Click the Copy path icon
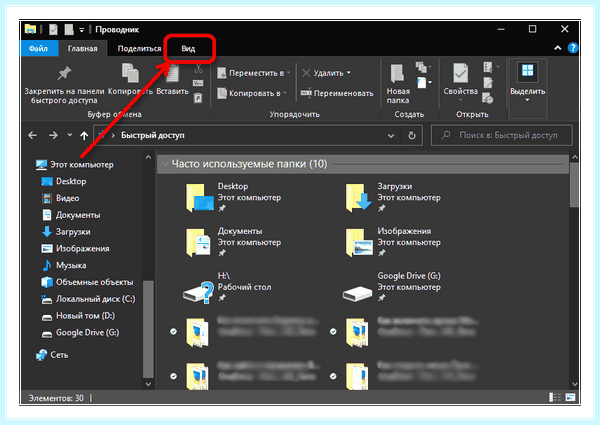 point(198,83)
